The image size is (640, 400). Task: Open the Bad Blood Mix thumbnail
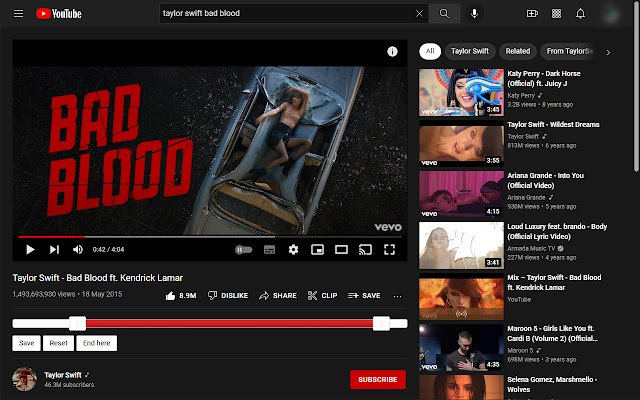click(x=461, y=297)
